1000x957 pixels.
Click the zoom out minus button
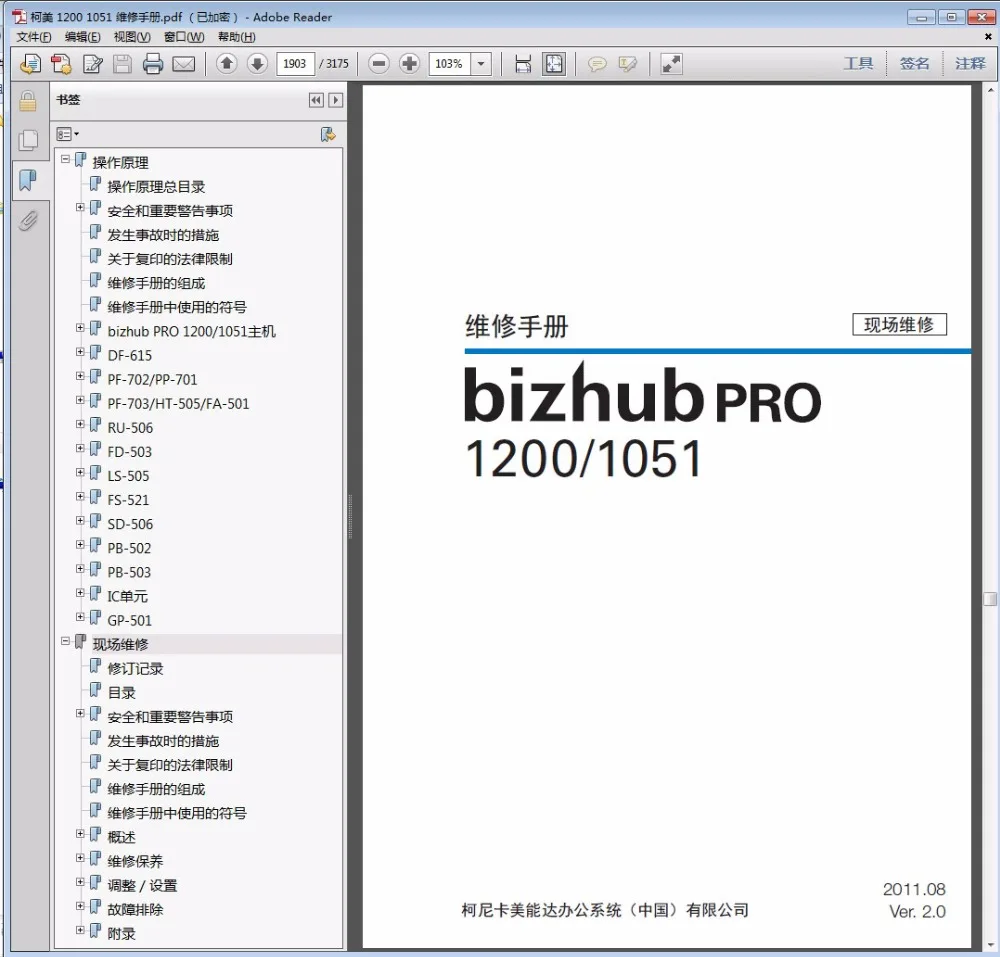point(379,64)
